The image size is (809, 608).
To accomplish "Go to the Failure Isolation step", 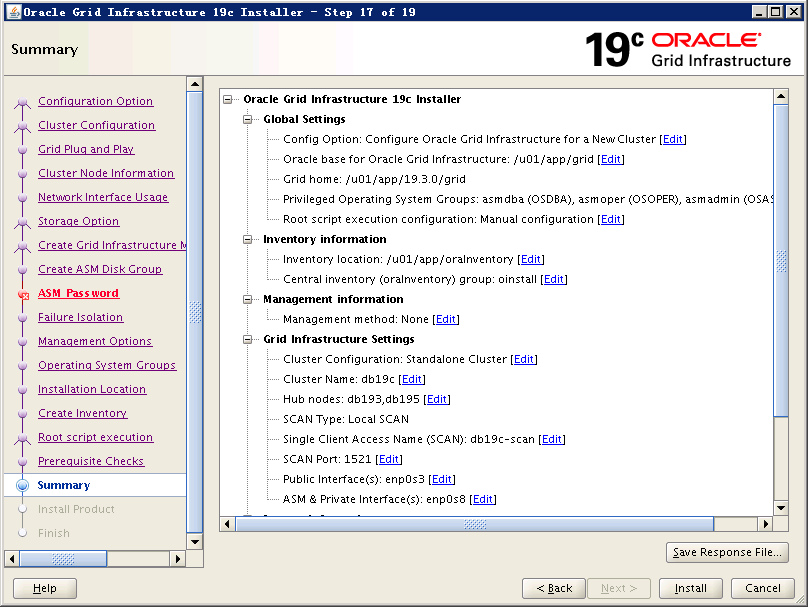I will click(x=80, y=317).
